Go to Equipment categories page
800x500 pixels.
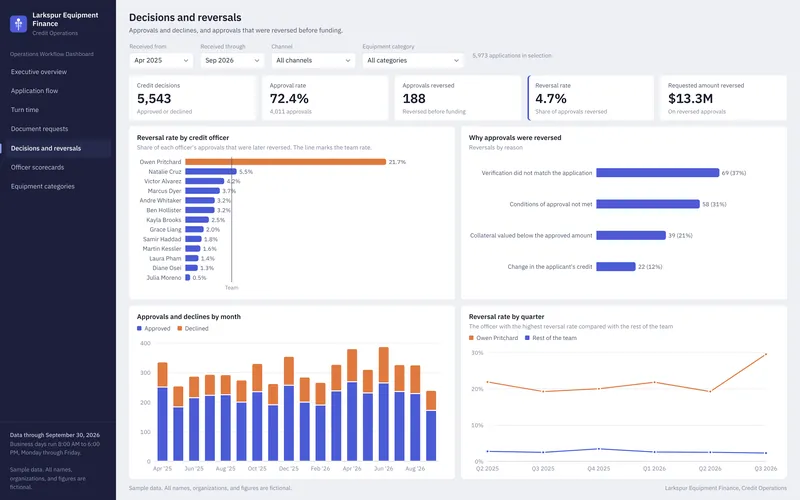[x=42, y=186]
